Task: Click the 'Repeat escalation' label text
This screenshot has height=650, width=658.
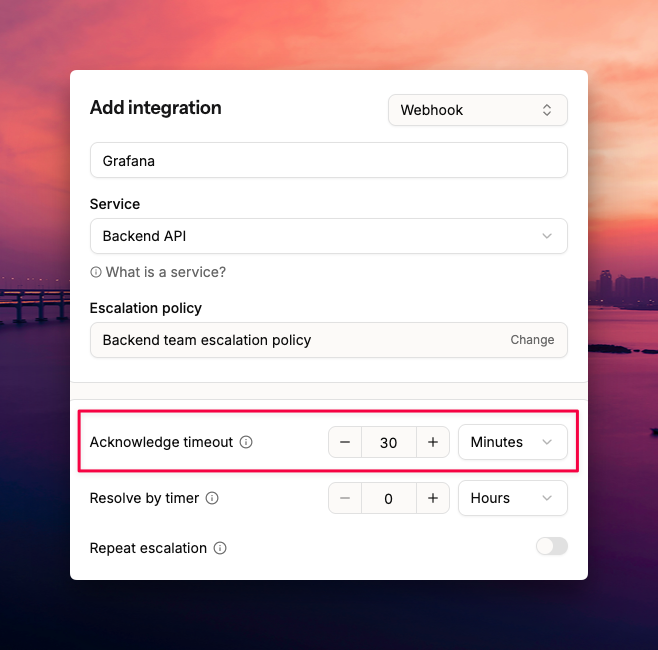Action: coord(148,548)
